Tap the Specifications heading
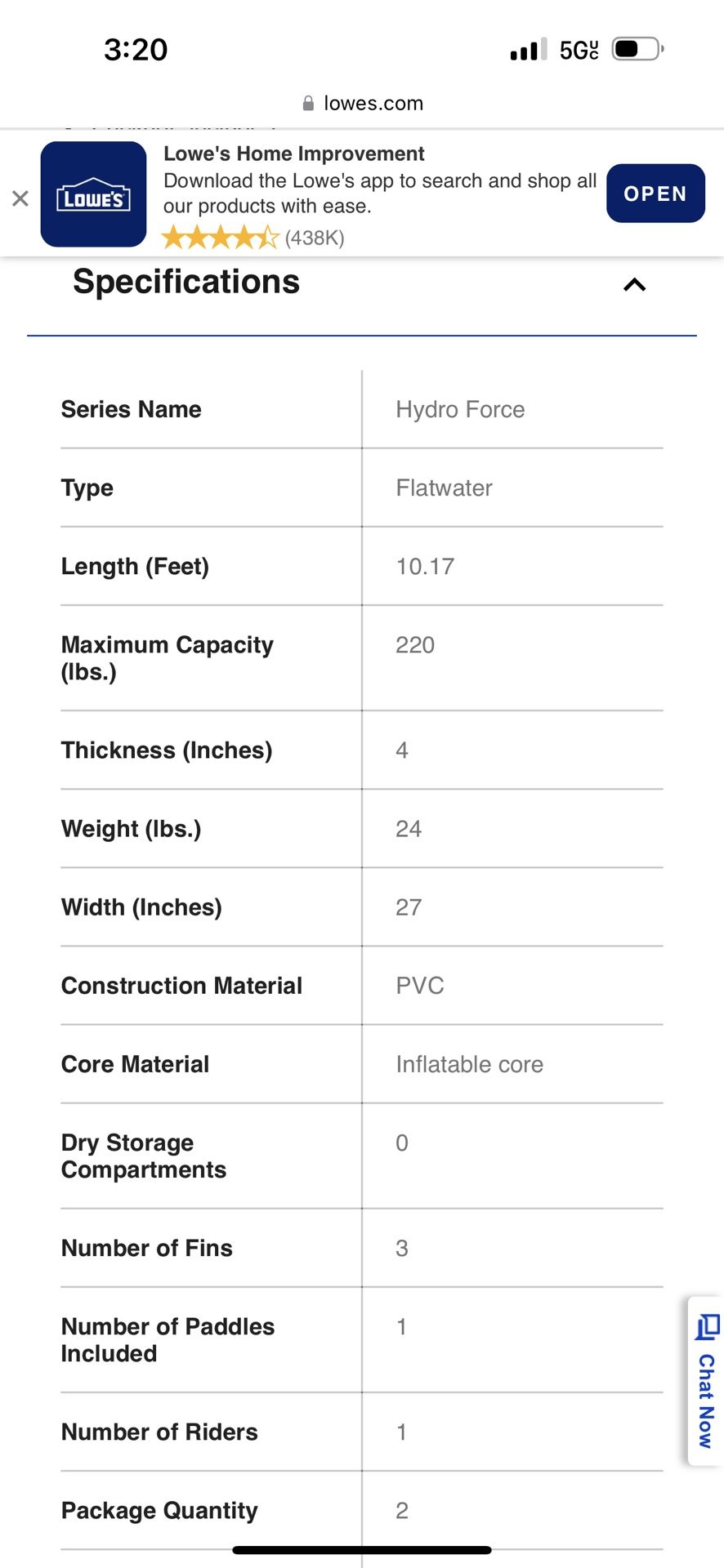Image resolution: width=724 pixels, height=1568 pixels. pos(186,282)
